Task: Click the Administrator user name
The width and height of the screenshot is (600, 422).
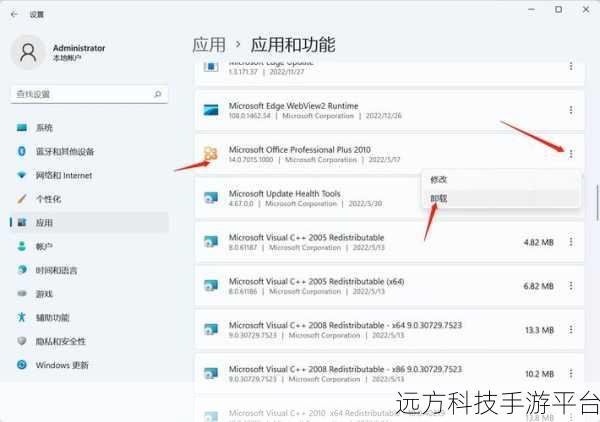Action: point(79,48)
